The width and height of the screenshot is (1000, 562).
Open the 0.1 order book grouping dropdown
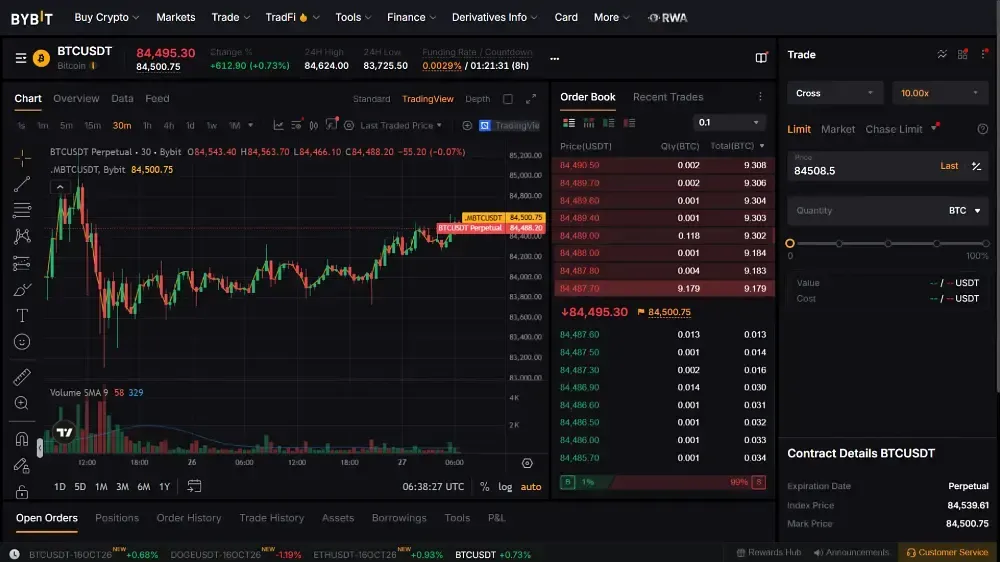pyautogui.click(x=728, y=122)
